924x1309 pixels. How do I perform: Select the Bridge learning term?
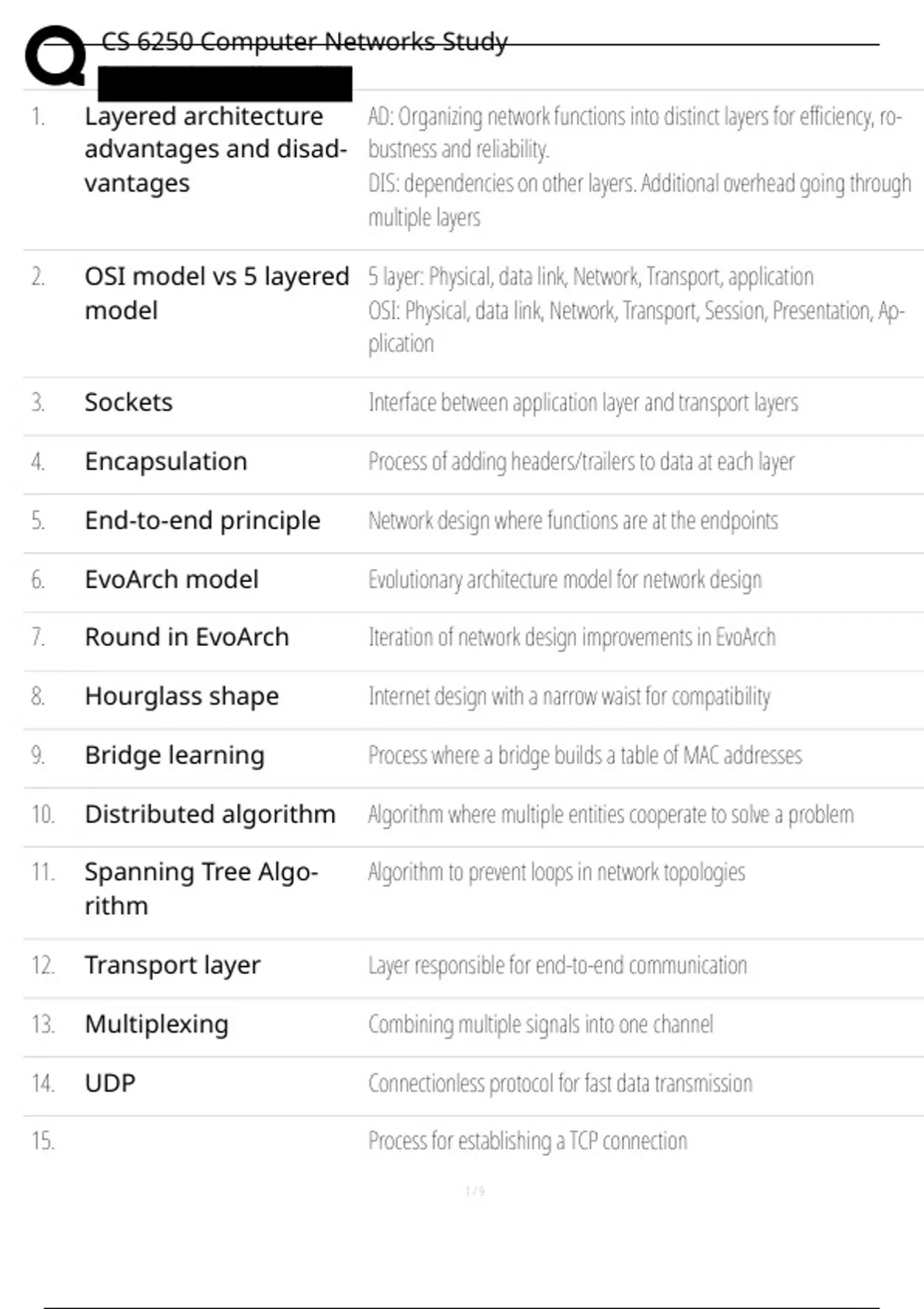pyautogui.click(x=174, y=755)
